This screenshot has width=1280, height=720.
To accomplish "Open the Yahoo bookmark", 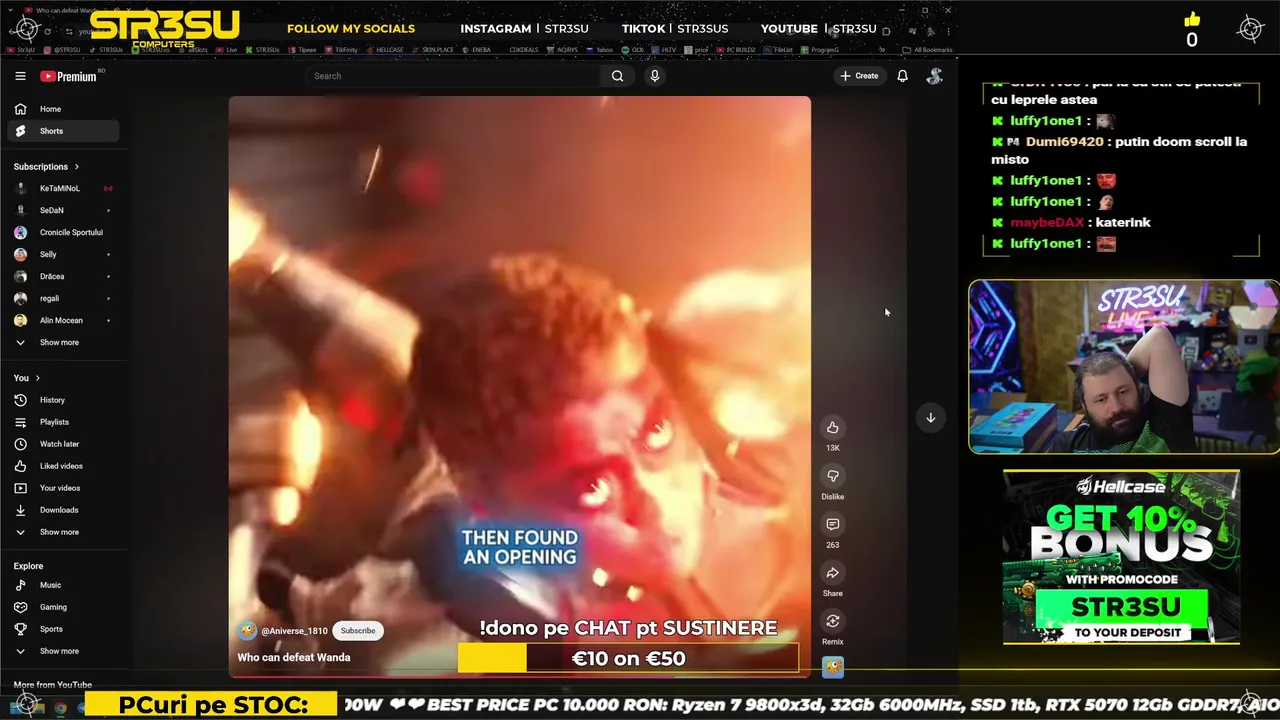I will 600,49.
